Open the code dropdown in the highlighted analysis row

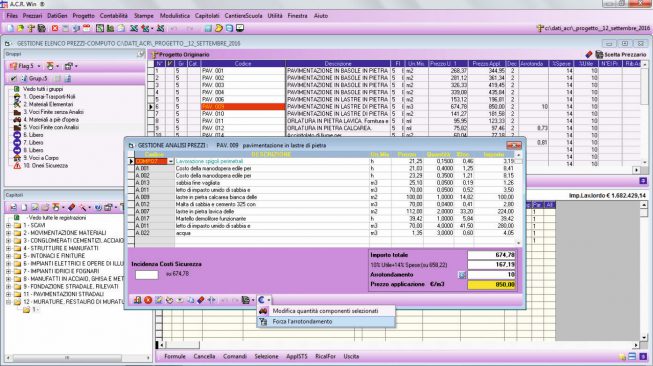click(171, 161)
